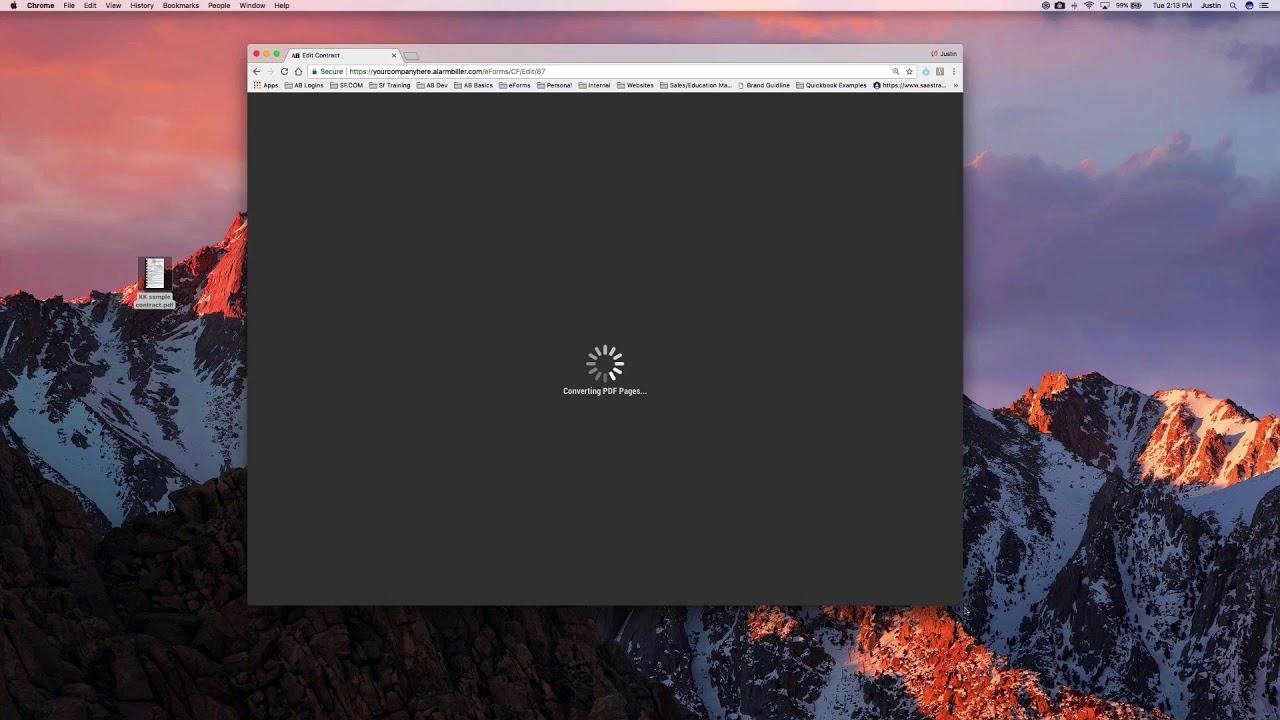Minimize the Chrome window with yellow button
The width and height of the screenshot is (1280, 720).
pos(266,54)
